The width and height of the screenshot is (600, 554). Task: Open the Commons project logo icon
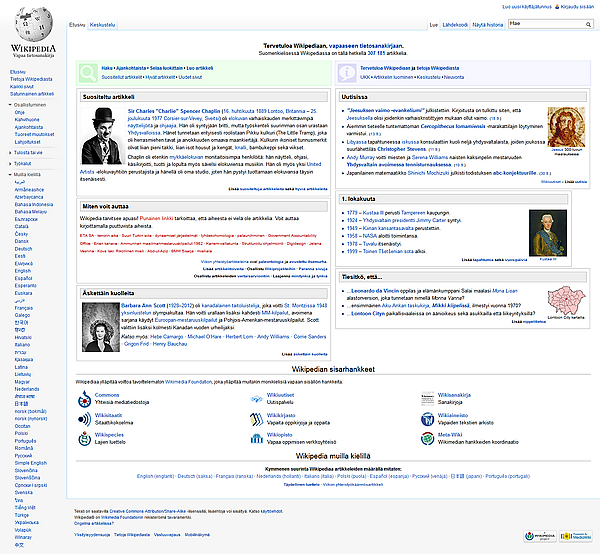[84, 399]
